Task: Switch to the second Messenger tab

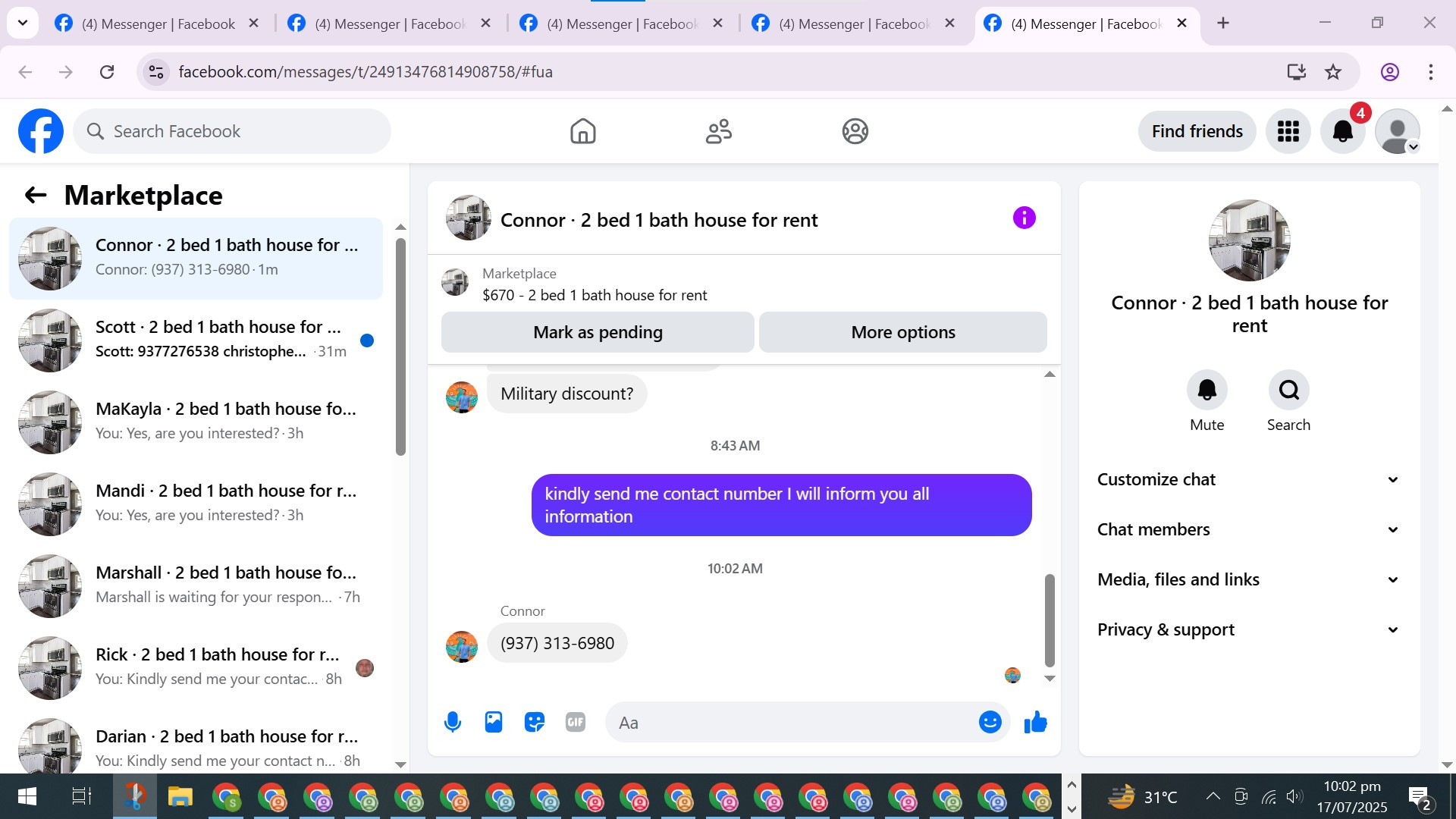Action: point(389,24)
